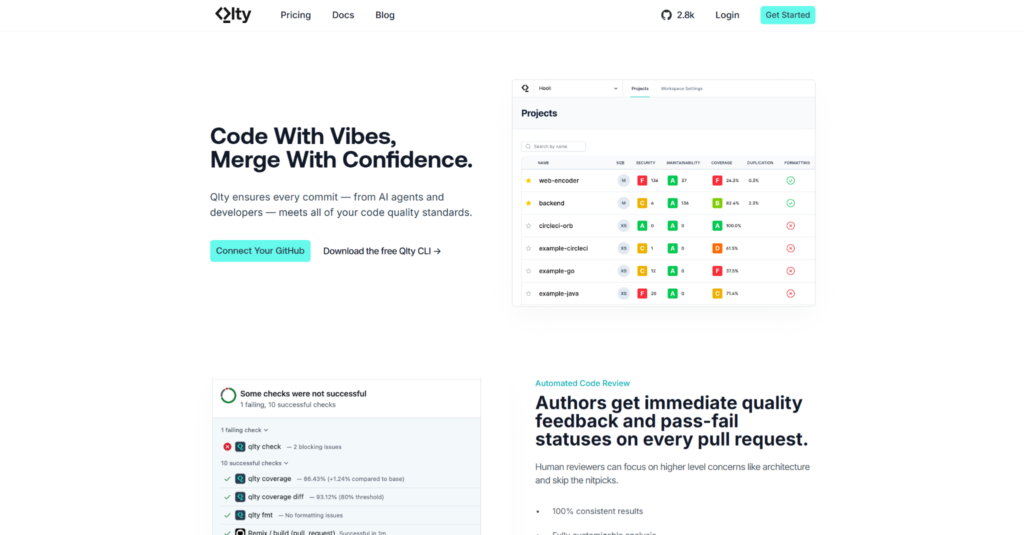The height and width of the screenshot is (535, 1024).
Task: Click the green checkmark beside qlty coverage
Action: [x=227, y=479]
